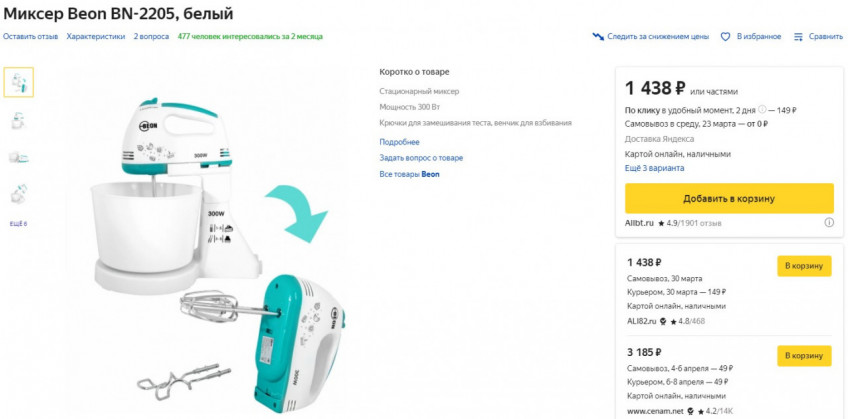
Task: Expand more thumbnails via 'ЕЩЁ 6'
Action: pyautogui.click(x=18, y=223)
